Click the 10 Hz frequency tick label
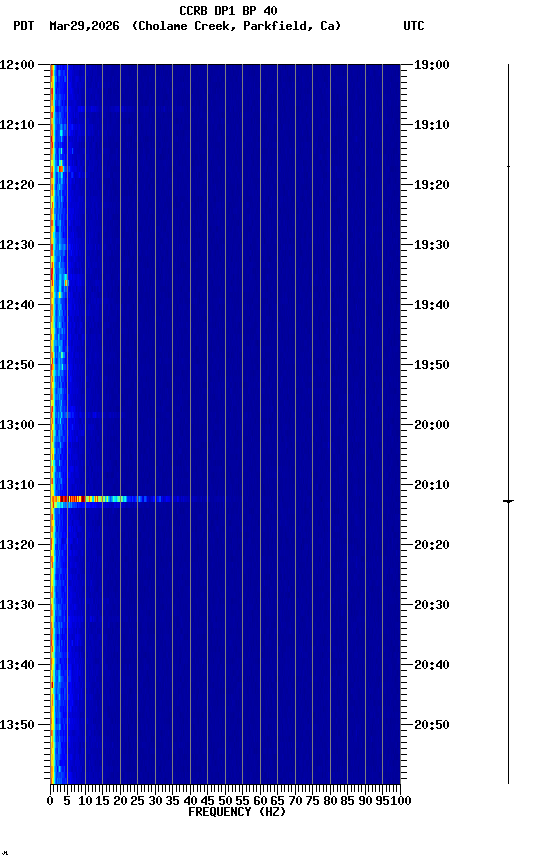 tap(85, 801)
